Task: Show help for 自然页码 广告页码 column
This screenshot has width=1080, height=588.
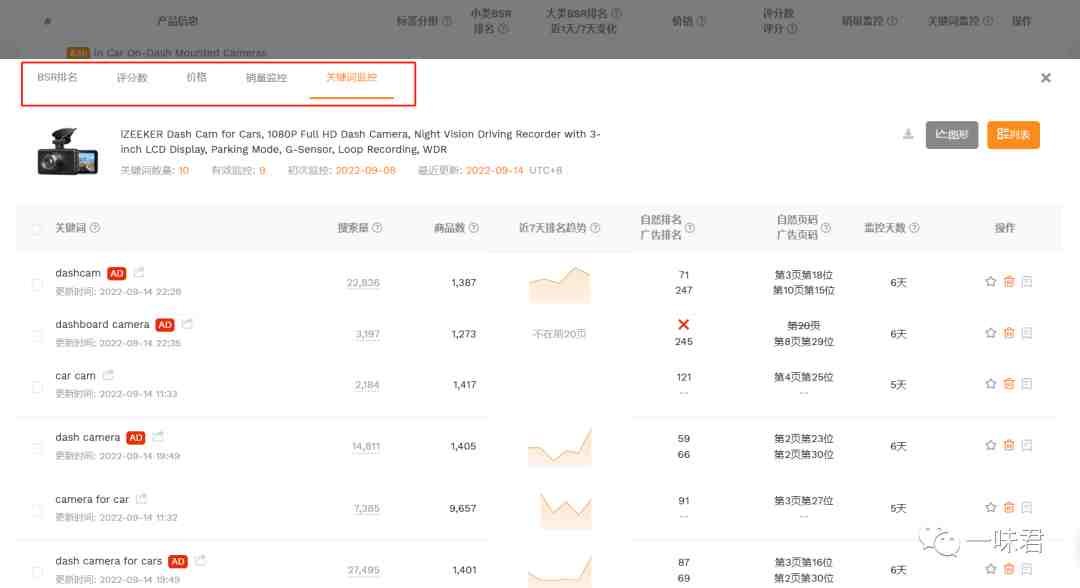Action: pos(826,228)
